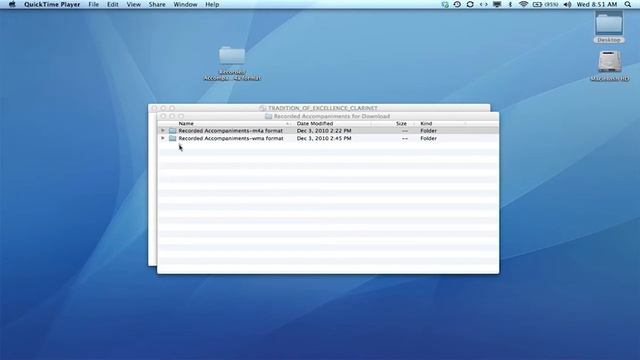
Task: Expand Recorded Accompaniments-wma format folder
Action: [x=162, y=138]
